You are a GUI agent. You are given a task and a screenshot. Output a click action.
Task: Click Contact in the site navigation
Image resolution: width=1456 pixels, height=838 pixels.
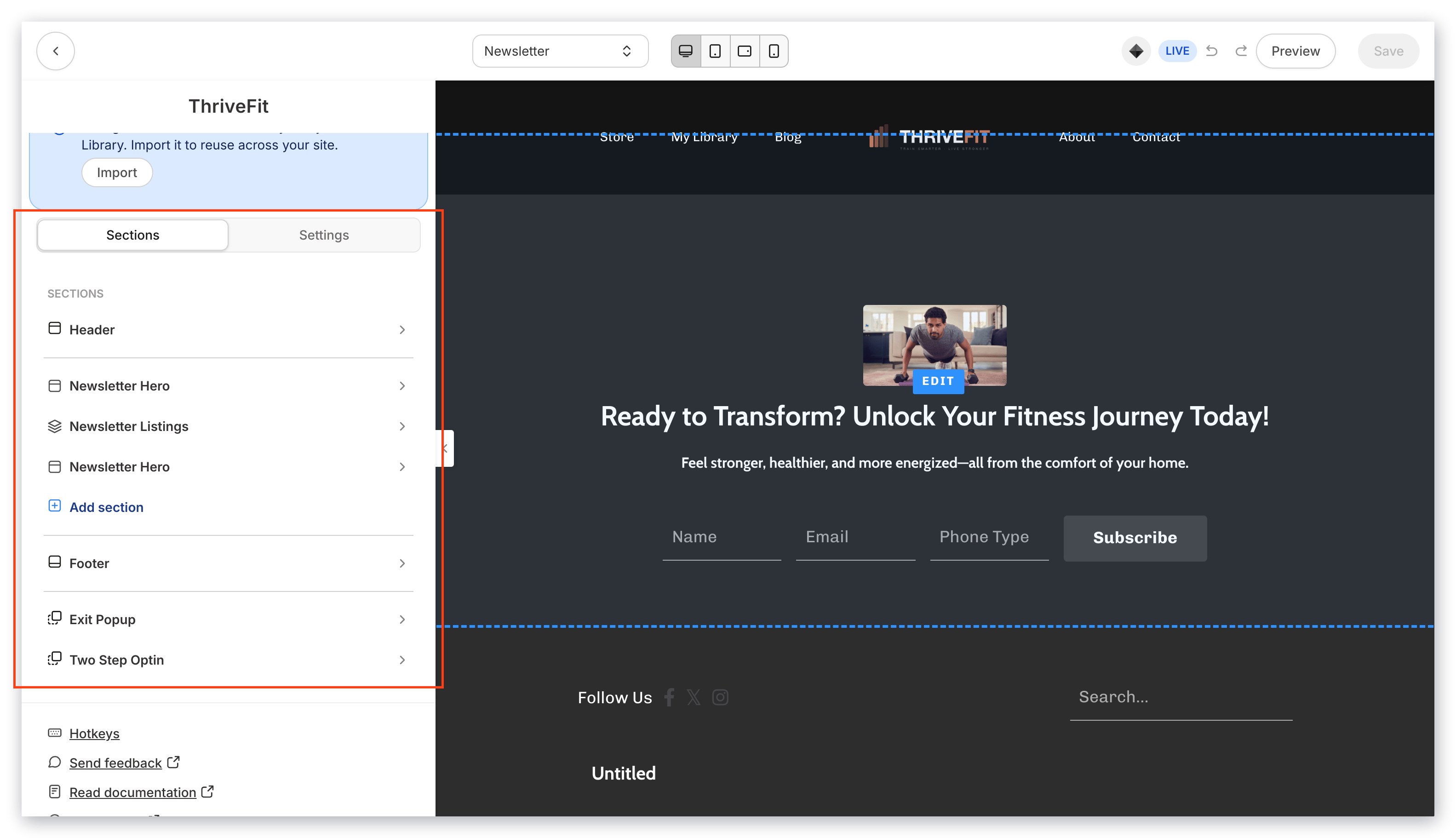[x=1156, y=137]
